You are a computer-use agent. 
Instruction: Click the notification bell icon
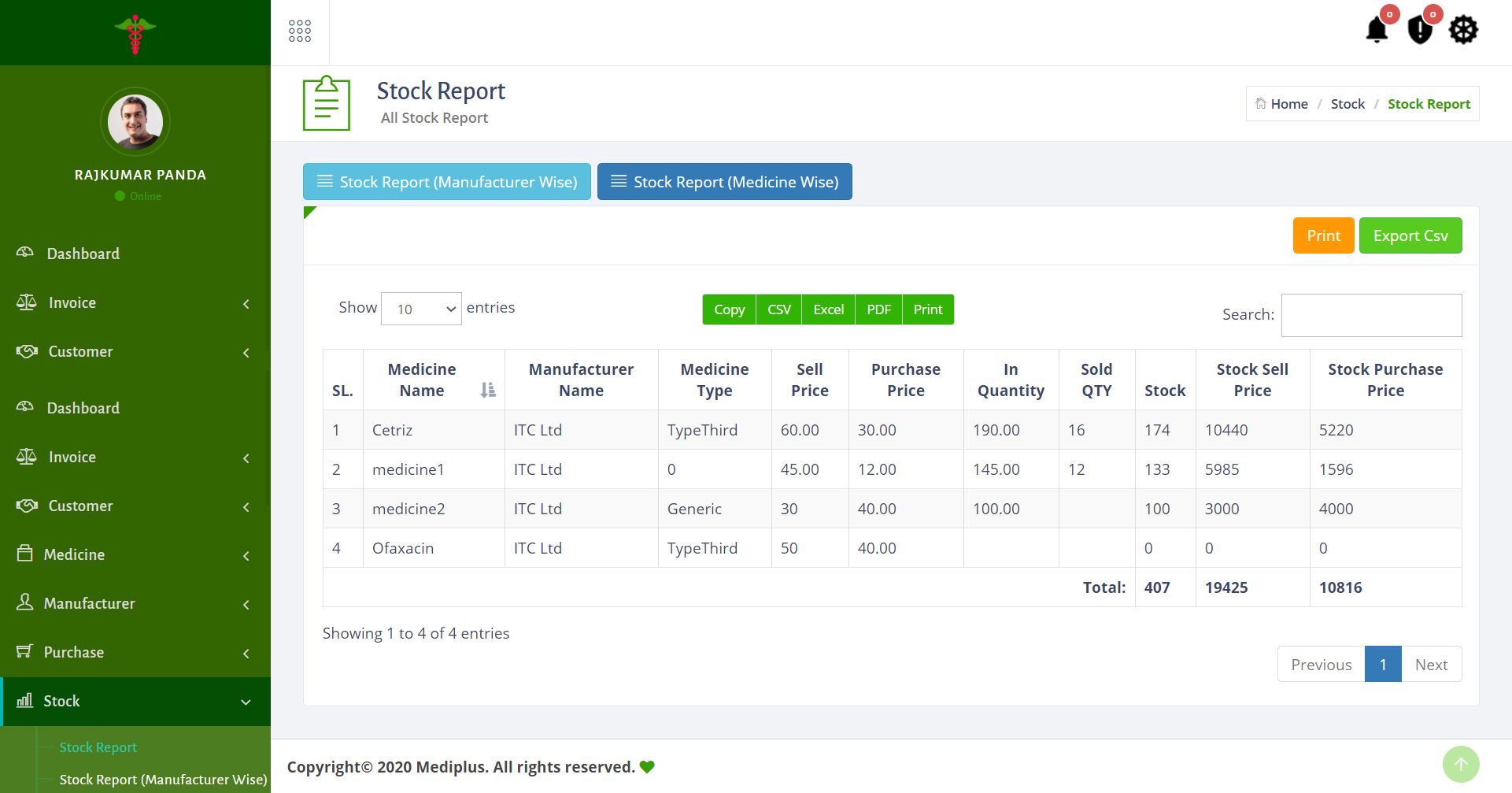point(1377,31)
